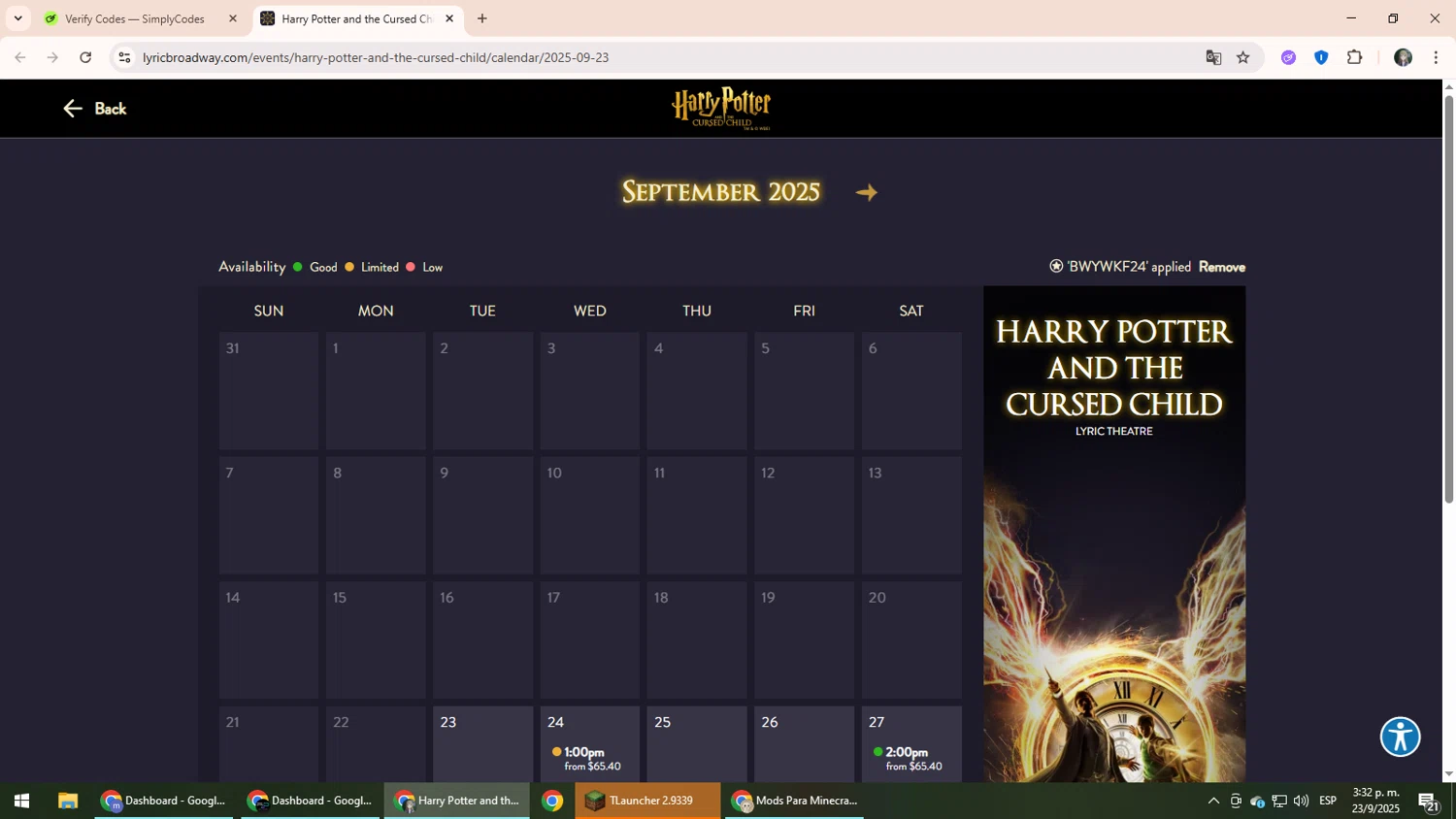
Task: Click the taskbar clock and date
Action: coord(1375,801)
